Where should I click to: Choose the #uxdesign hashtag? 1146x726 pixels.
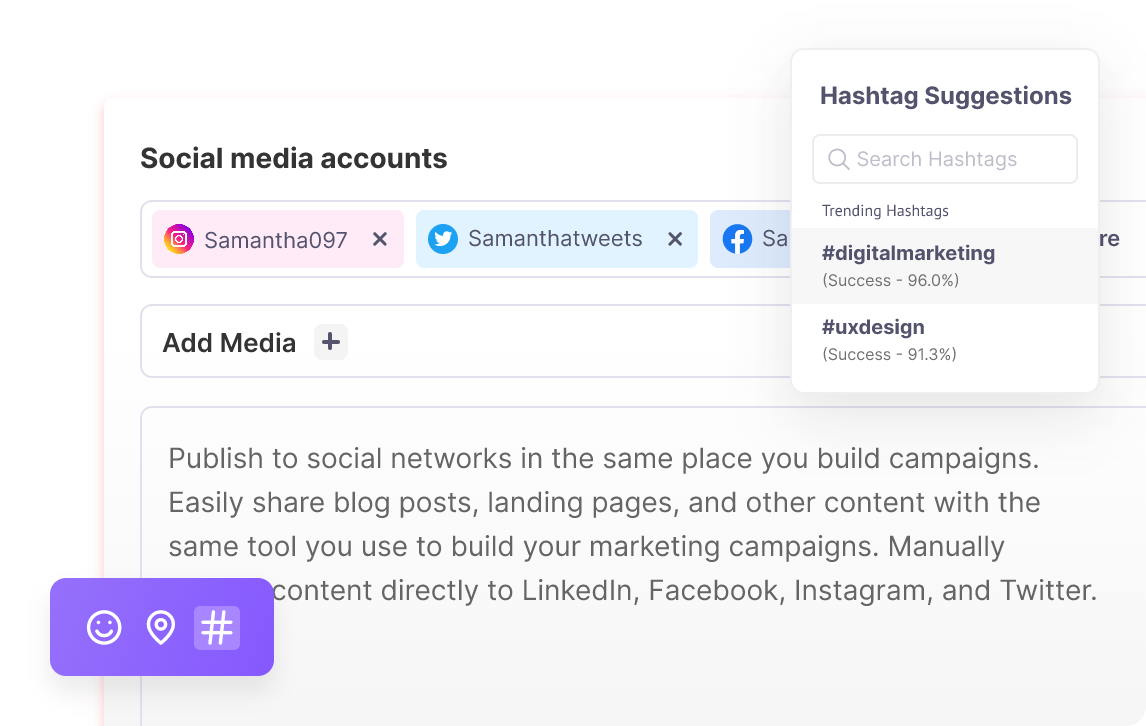click(872, 327)
